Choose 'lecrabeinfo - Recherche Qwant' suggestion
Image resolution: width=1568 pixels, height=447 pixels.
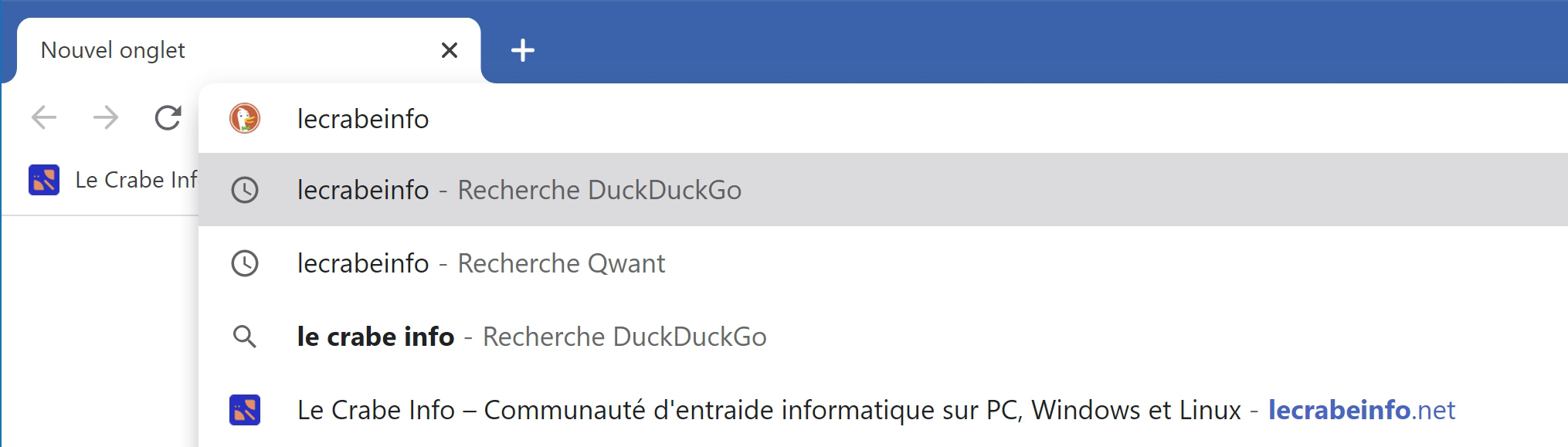883,263
